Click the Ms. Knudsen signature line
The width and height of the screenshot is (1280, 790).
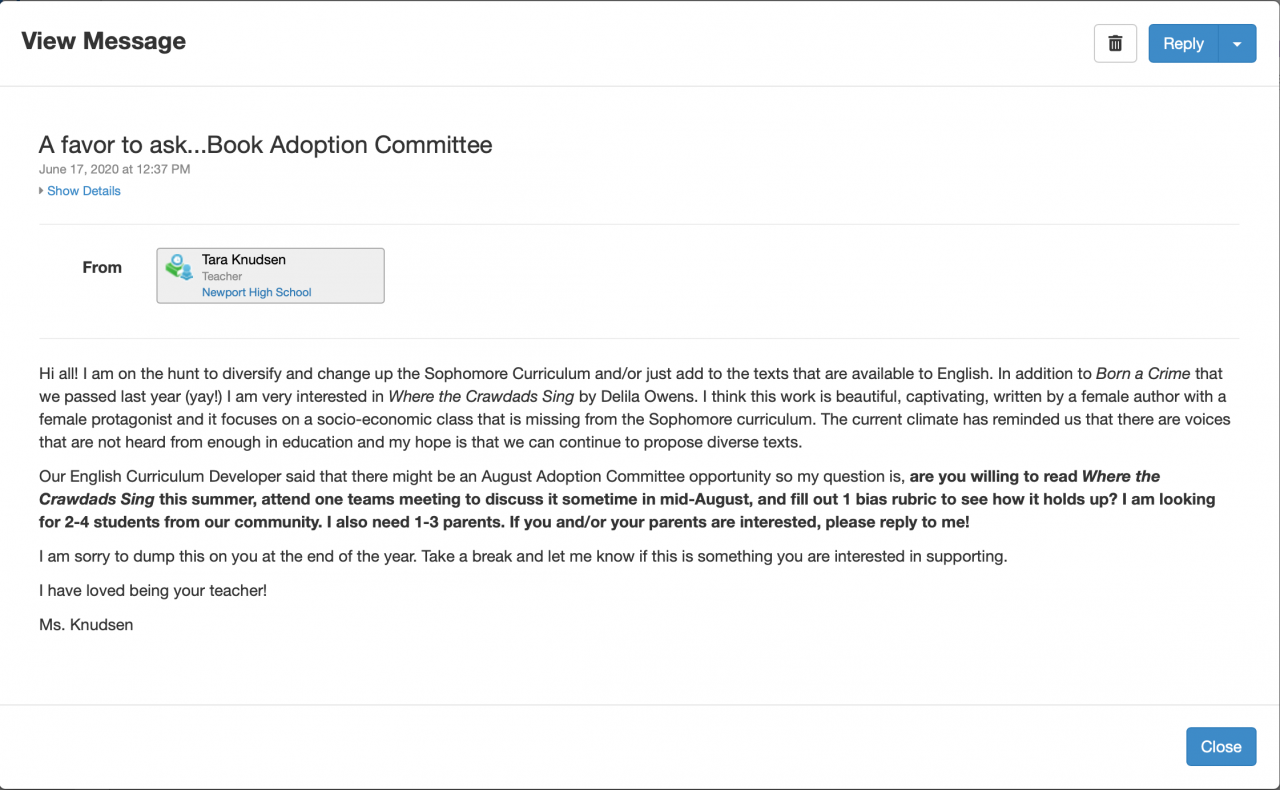(x=86, y=625)
